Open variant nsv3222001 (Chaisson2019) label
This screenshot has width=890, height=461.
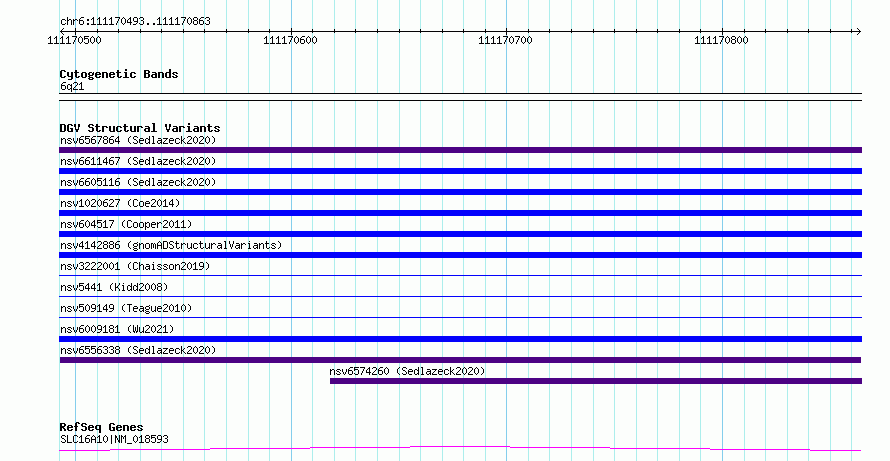[135, 266]
